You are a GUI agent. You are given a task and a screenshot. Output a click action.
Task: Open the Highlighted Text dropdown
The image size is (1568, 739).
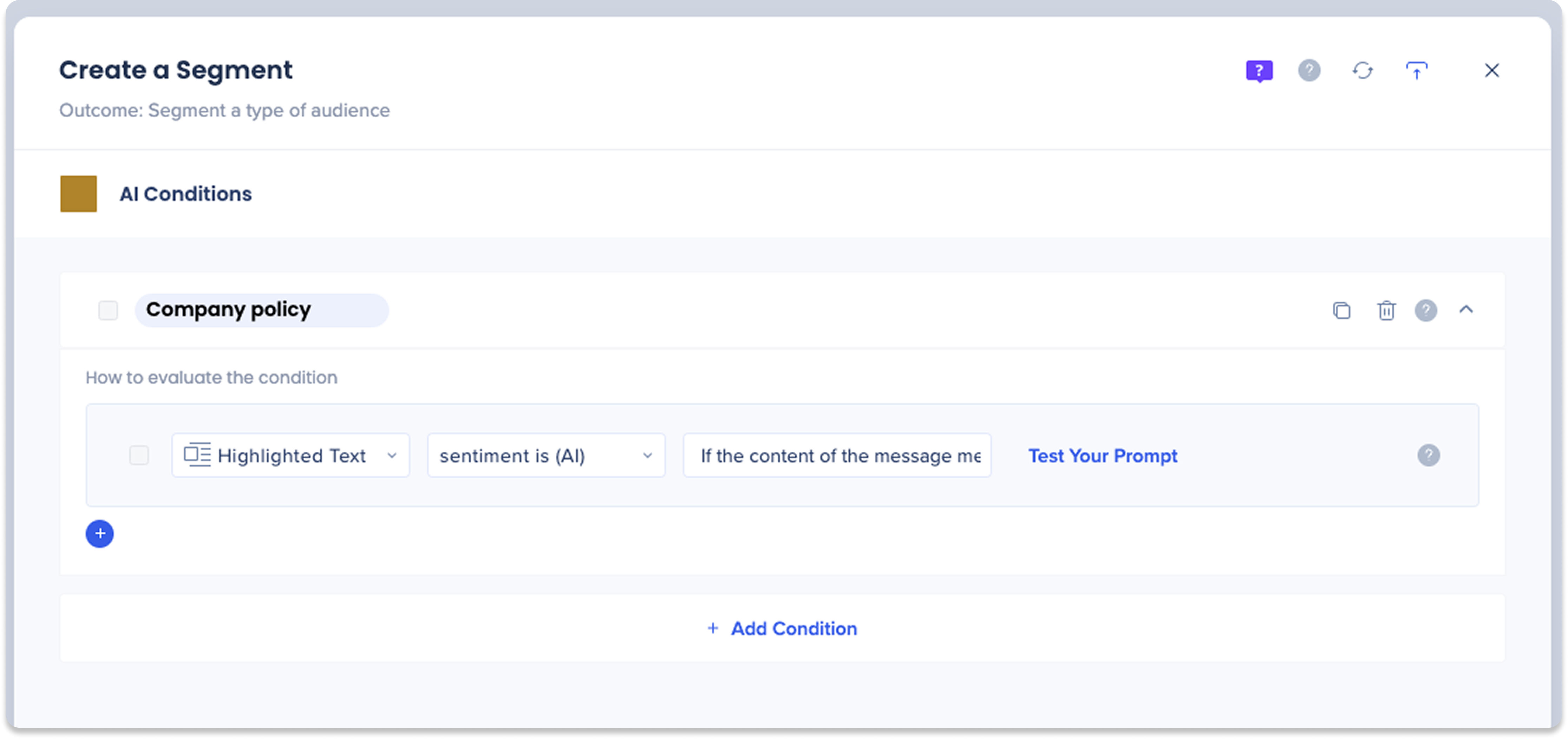click(290, 455)
